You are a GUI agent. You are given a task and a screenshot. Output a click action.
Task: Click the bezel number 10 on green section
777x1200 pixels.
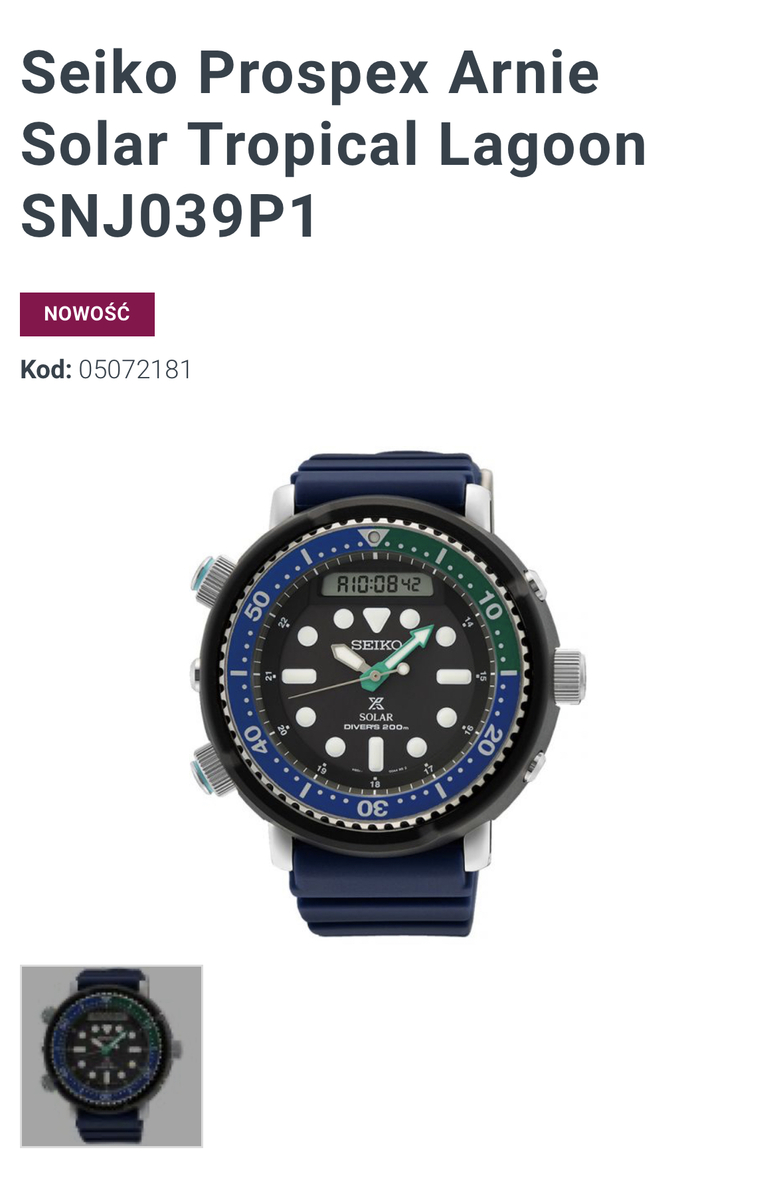pyautogui.click(x=491, y=603)
